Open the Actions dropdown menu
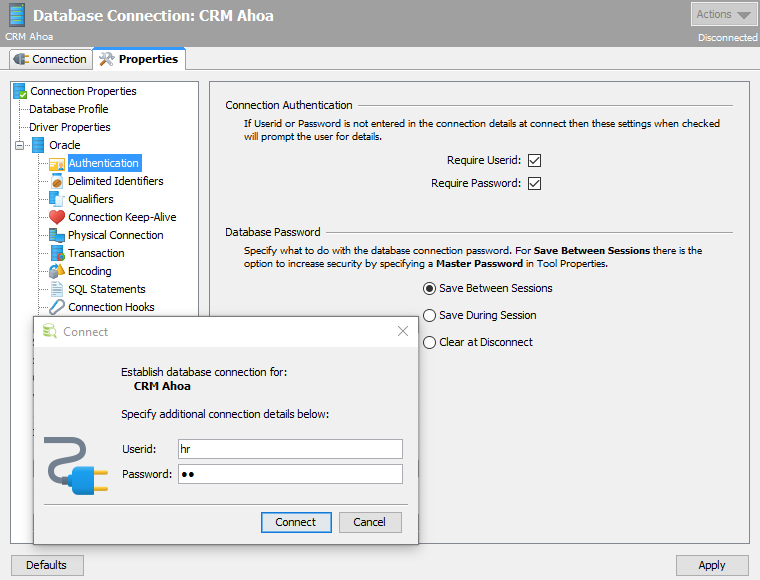 point(724,14)
